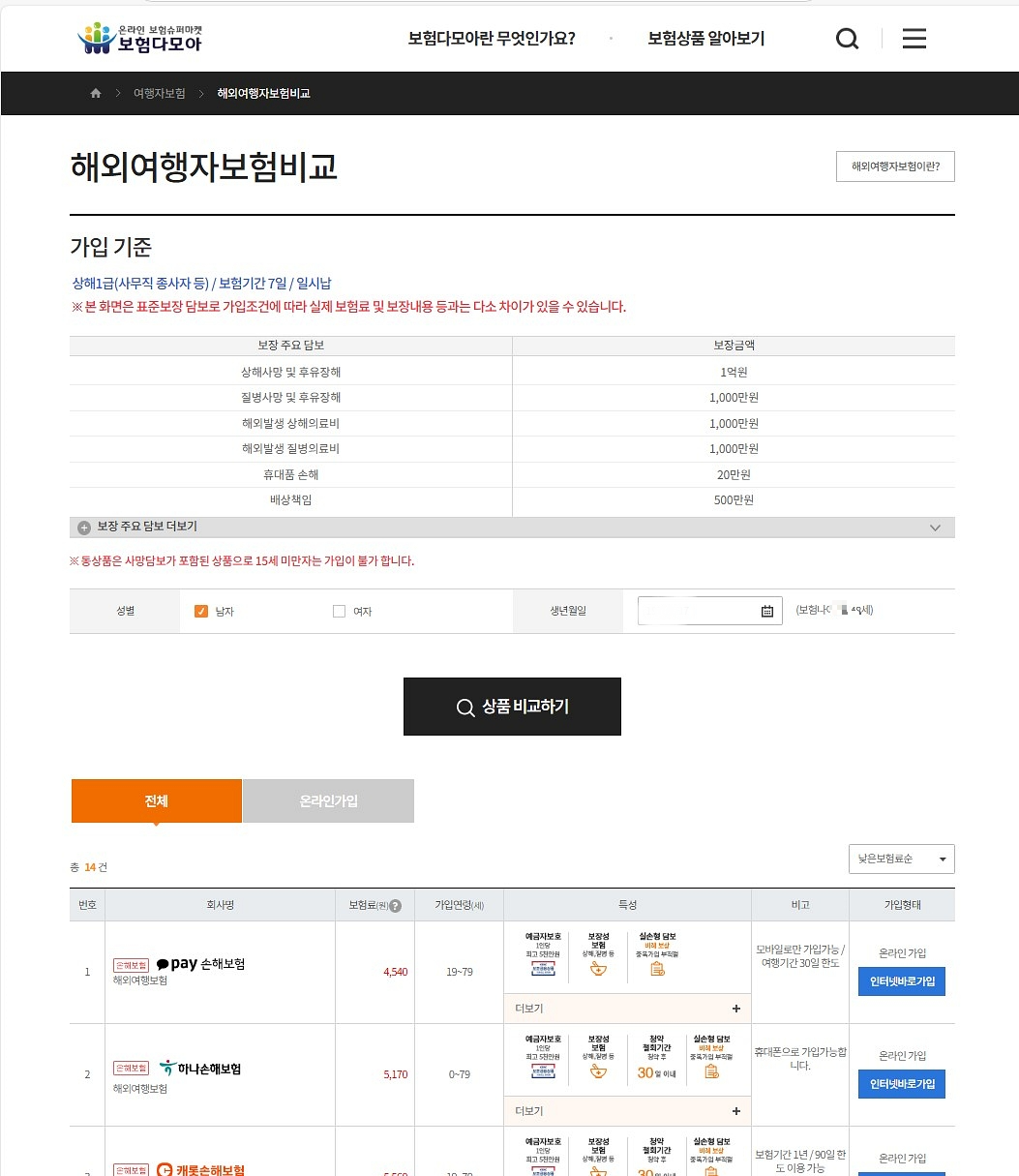Click 1억원 coverage amount

(734, 372)
